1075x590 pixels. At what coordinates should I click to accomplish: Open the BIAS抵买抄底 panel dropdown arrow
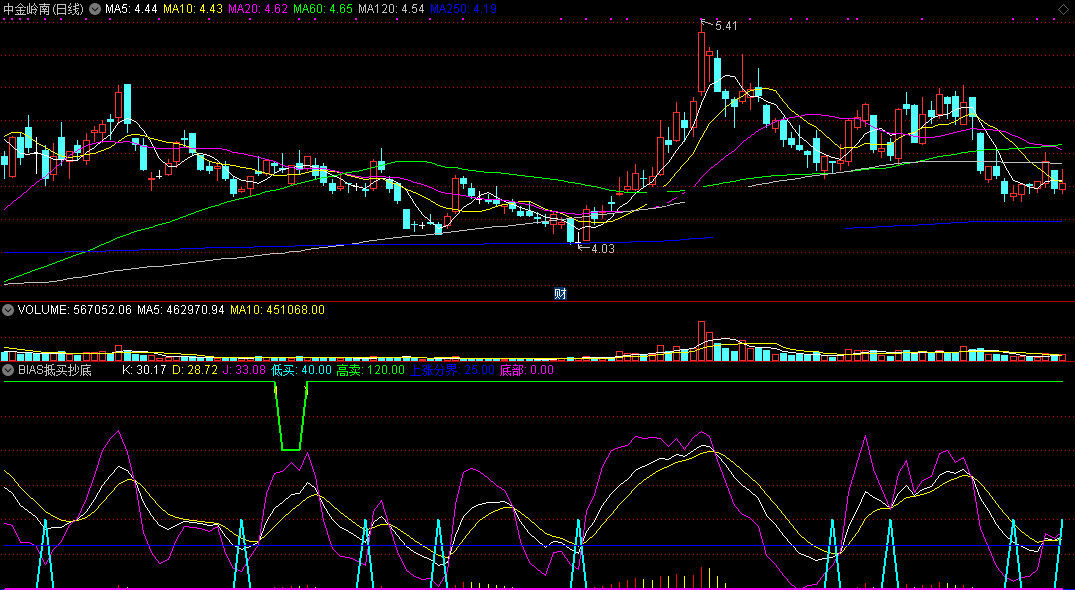click(x=8, y=370)
